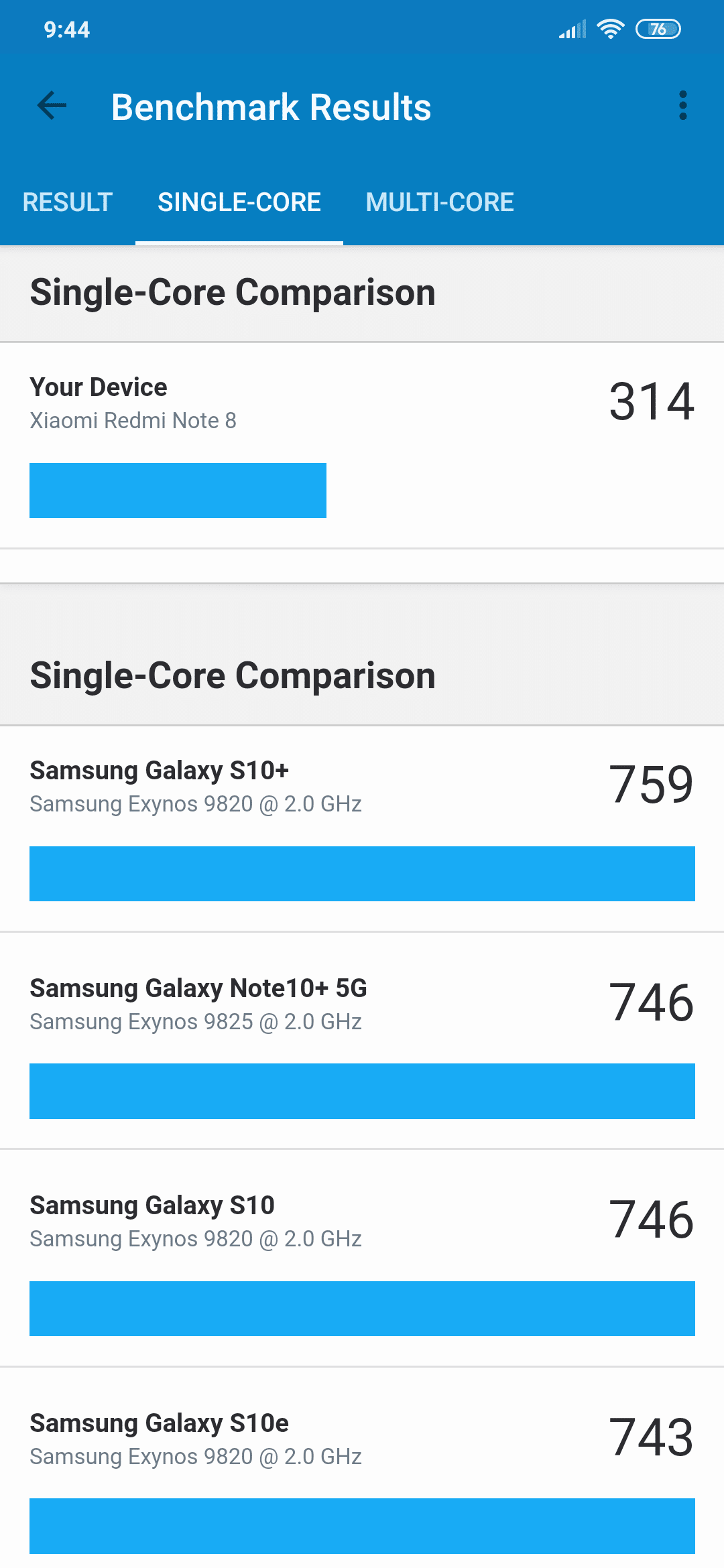Tap the Galaxy Note10+ 5G score bar
The image size is (724, 1568).
[362, 1091]
